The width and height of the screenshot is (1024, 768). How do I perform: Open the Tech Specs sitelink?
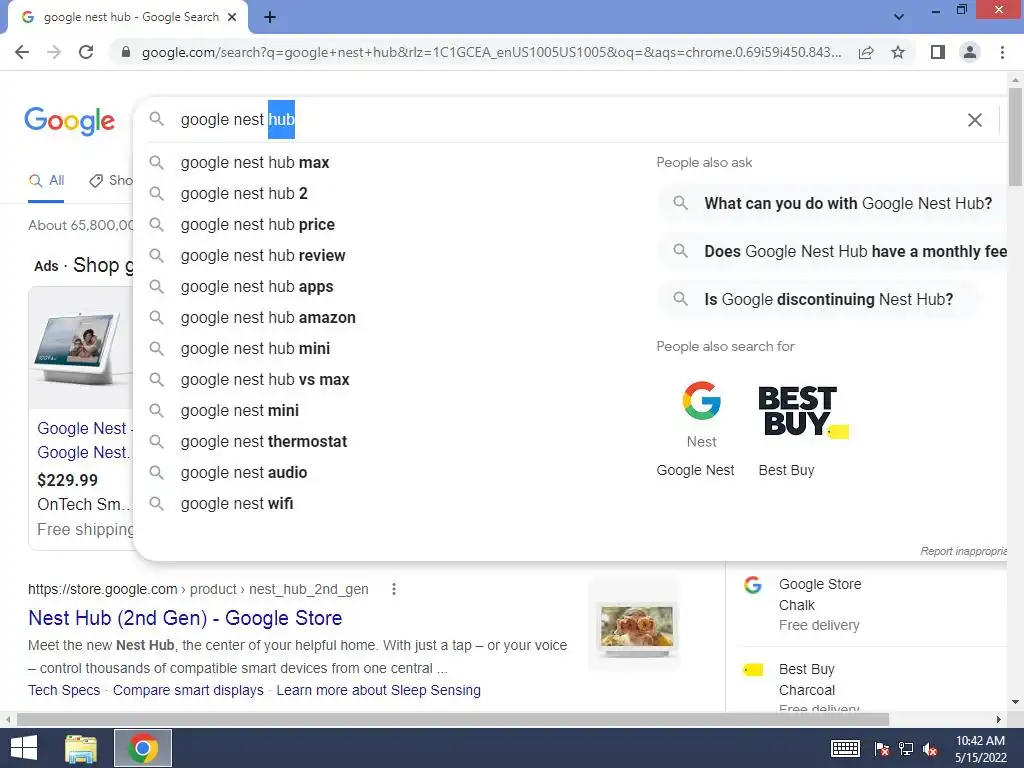pyautogui.click(x=64, y=690)
